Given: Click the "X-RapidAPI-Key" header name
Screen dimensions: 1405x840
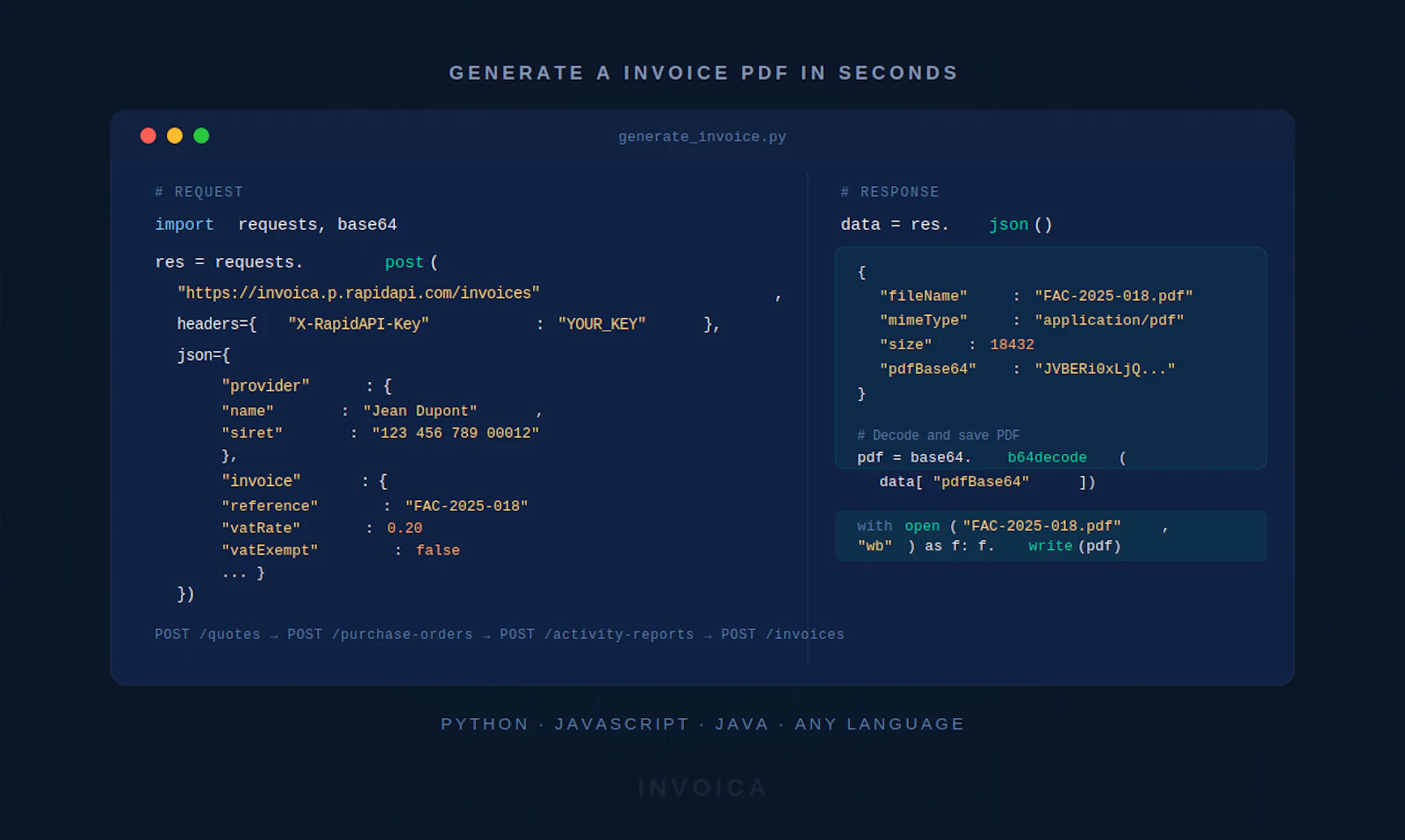Looking at the screenshot, I should point(358,324).
